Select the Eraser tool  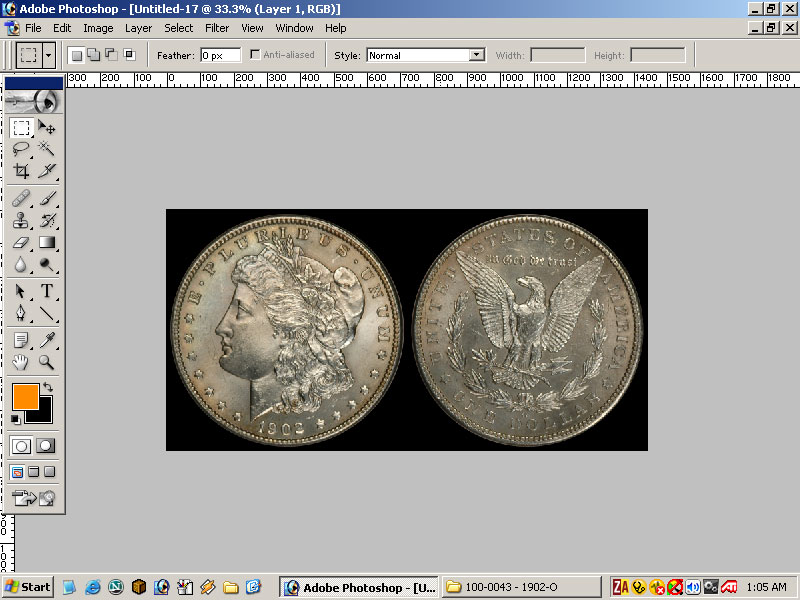(21, 242)
